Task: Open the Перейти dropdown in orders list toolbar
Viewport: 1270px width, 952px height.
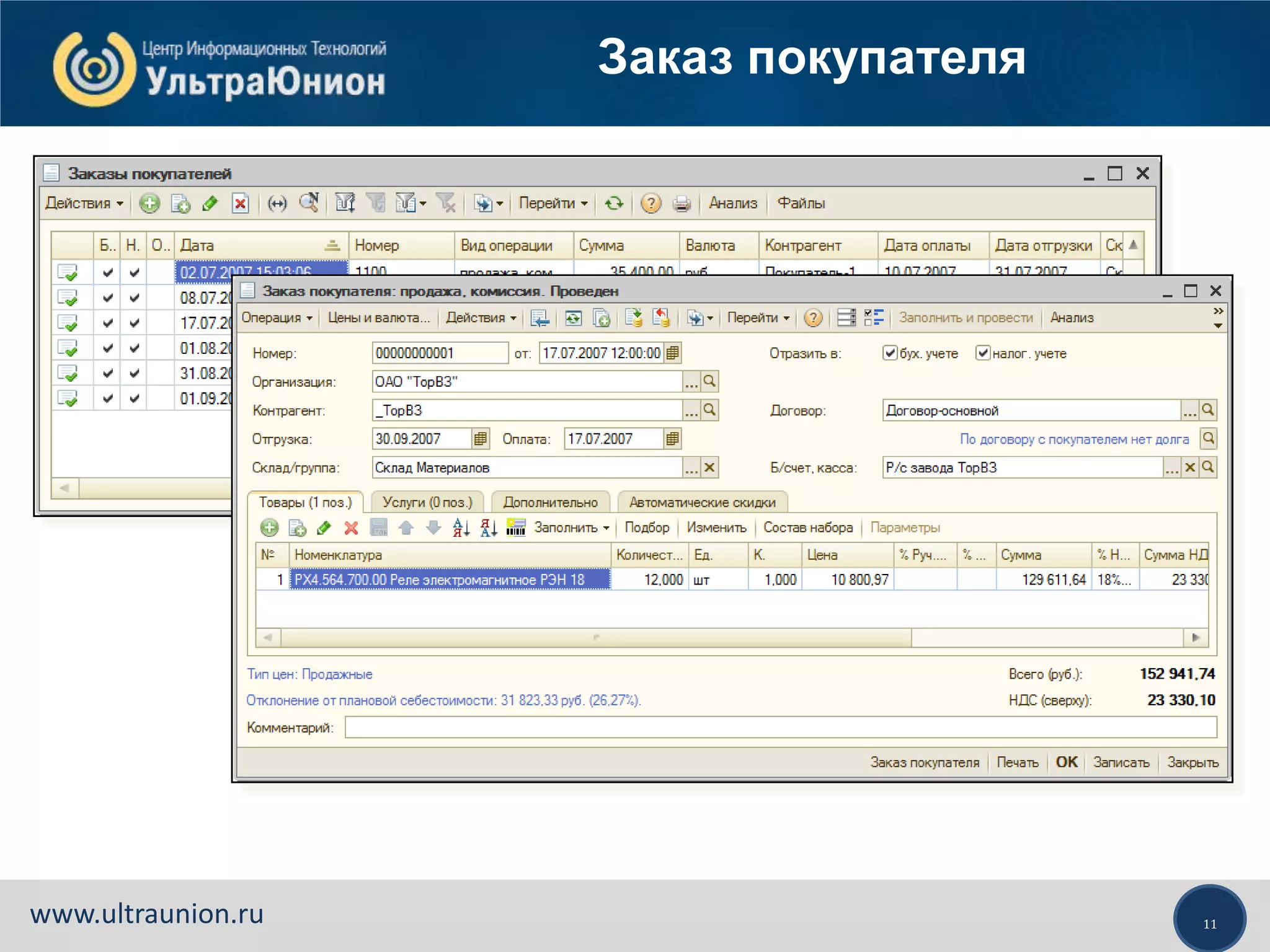Action: tap(553, 203)
